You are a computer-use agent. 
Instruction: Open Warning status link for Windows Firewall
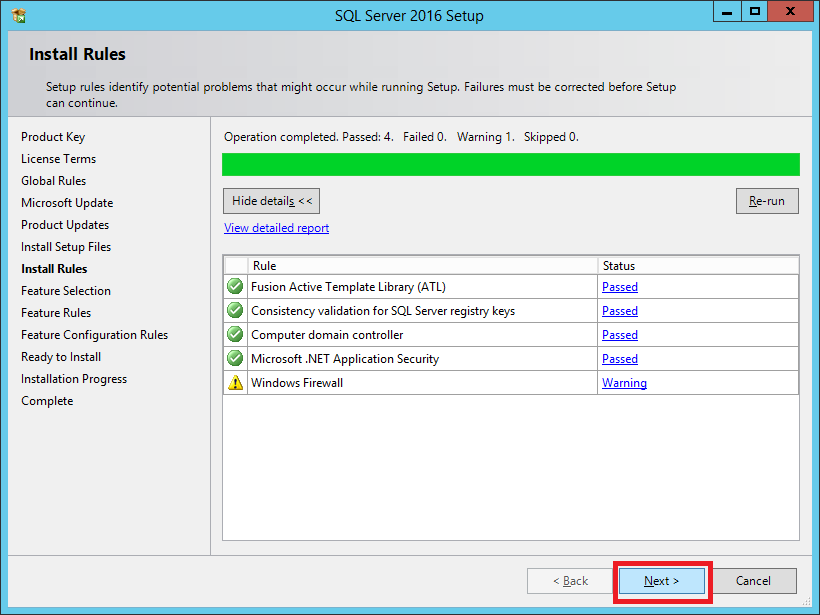(624, 383)
